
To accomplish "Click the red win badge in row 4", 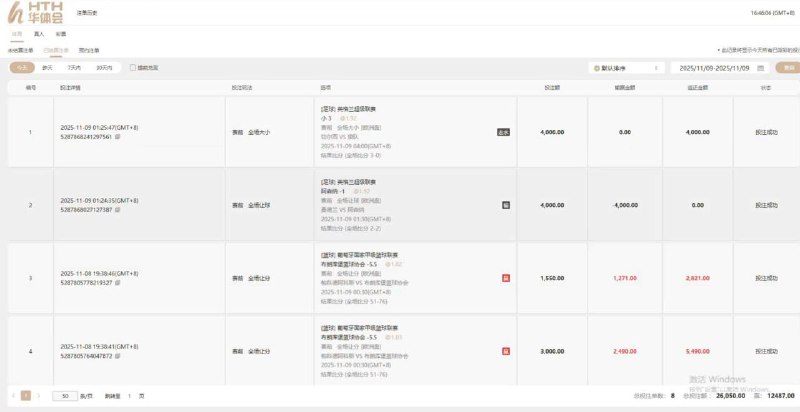I will point(504,351).
